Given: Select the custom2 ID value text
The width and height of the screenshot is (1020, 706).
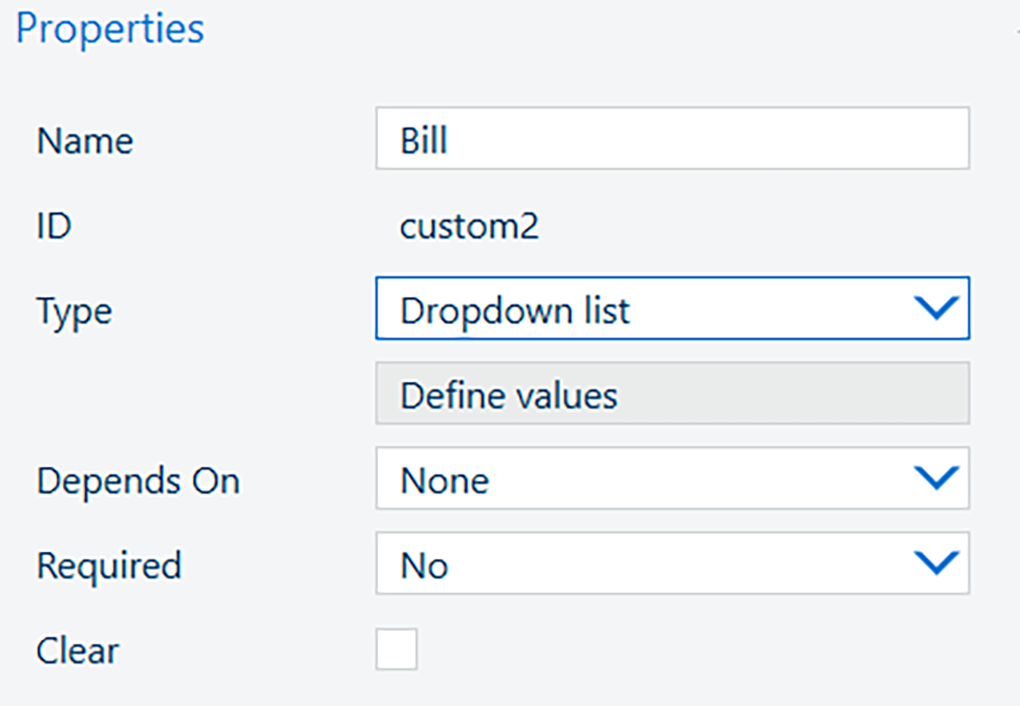Looking at the screenshot, I should 469,227.
